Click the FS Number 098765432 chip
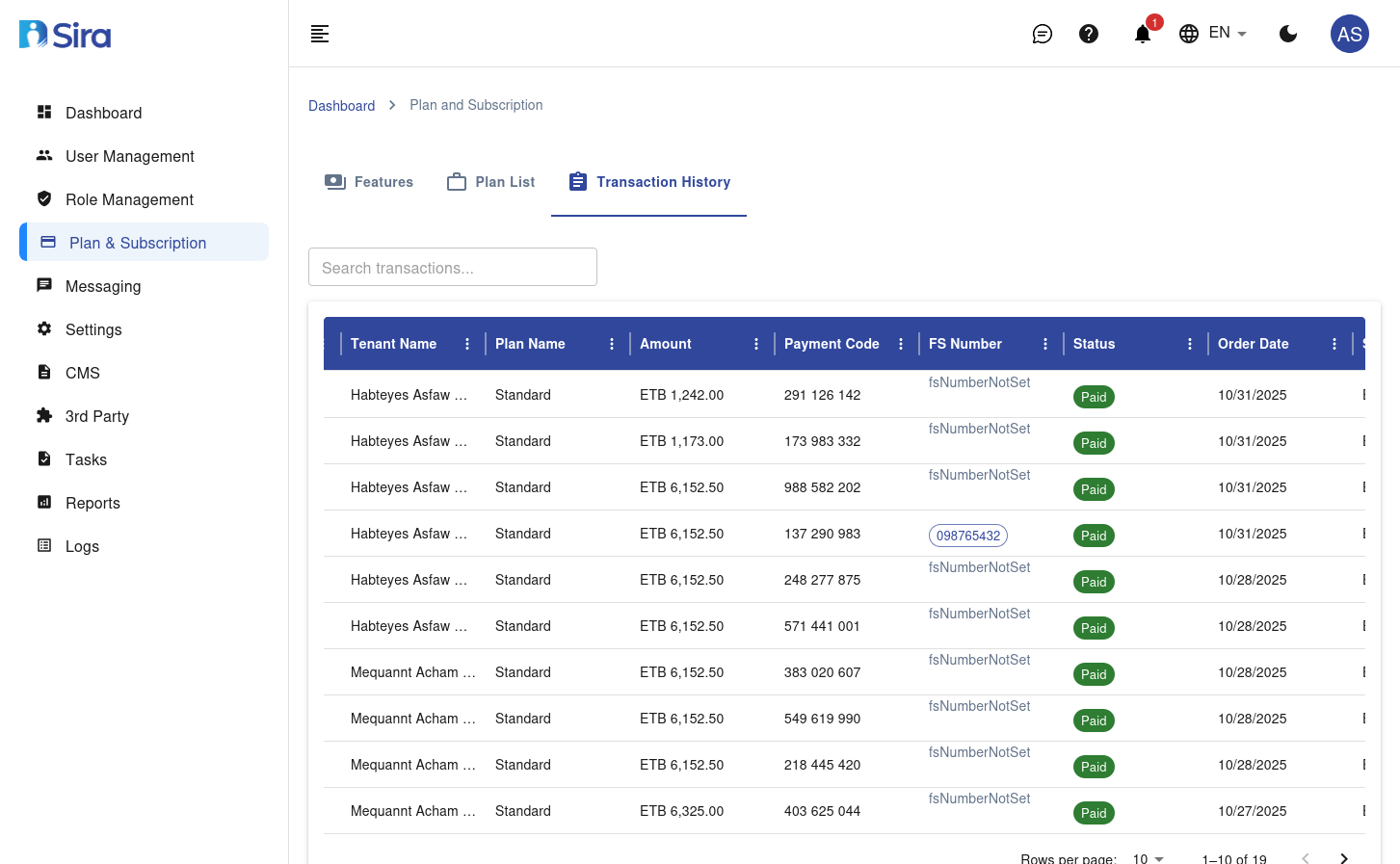 pos(967,536)
